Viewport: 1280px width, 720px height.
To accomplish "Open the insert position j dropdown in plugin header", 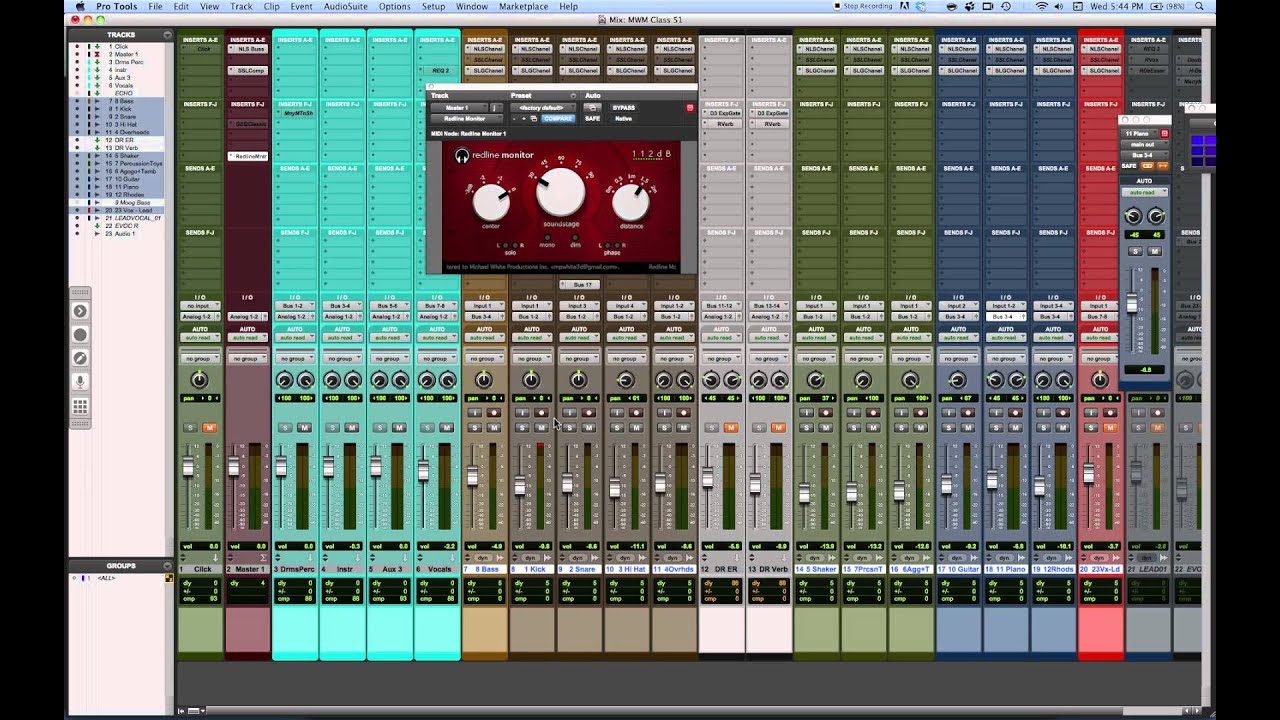I will [x=495, y=107].
